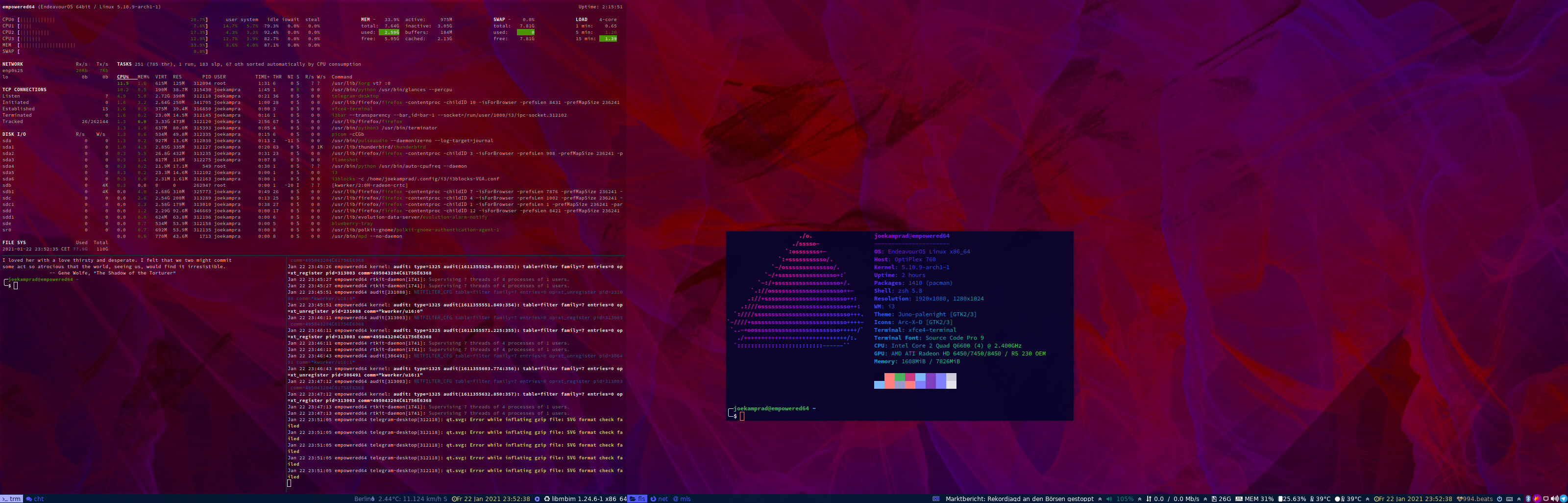This screenshot has height=503, width=1568.
Task: Click the 994.beats heartbeat block
Action: pos(1475,499)
